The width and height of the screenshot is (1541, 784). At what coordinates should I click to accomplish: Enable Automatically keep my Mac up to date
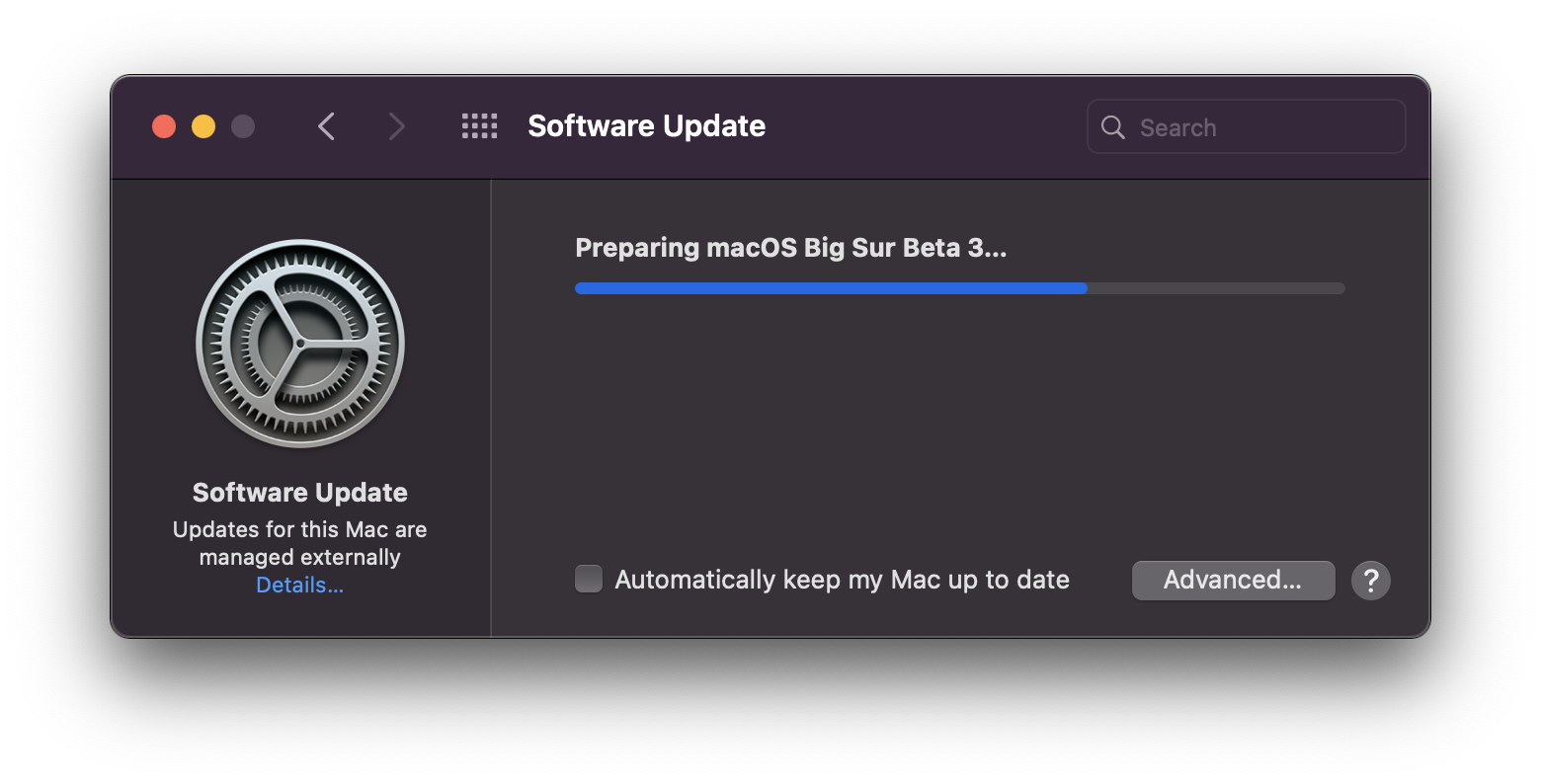point(589,579)
